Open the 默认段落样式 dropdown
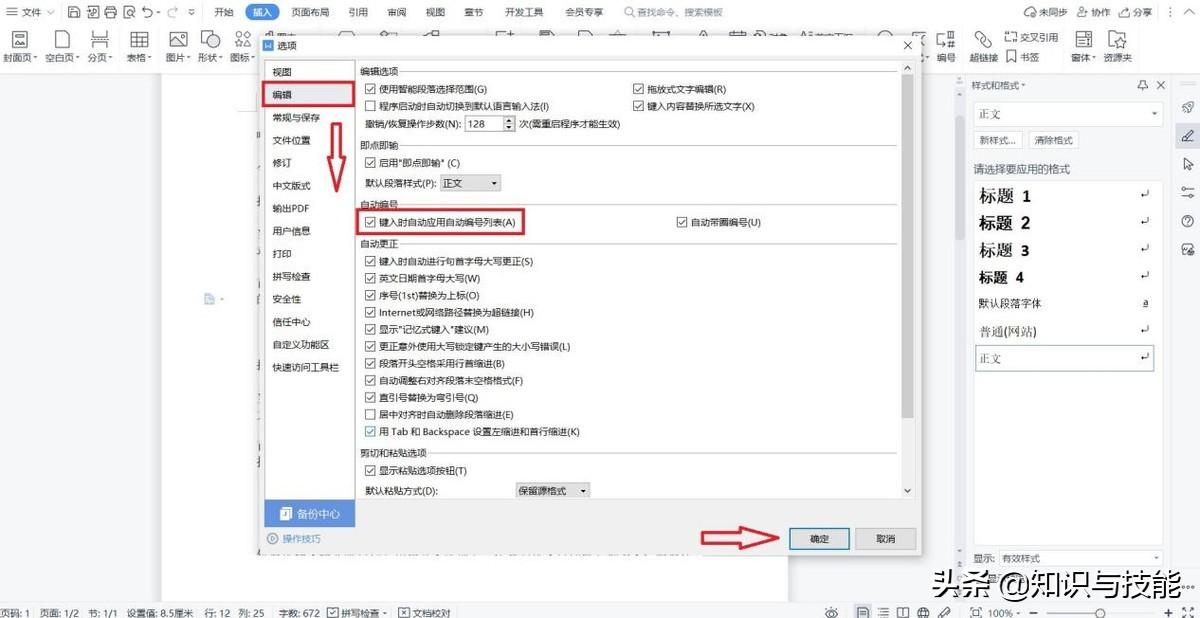Viewport: 1200px width, 618px height. 470,182
